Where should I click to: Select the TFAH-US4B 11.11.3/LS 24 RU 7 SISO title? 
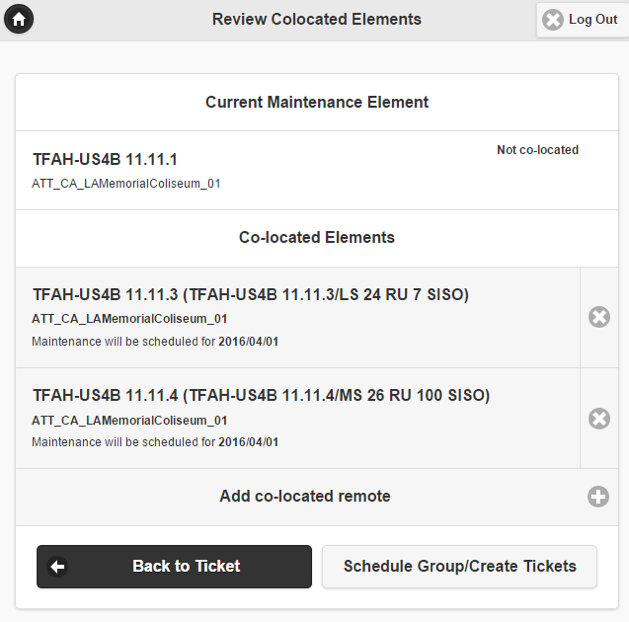250,295
